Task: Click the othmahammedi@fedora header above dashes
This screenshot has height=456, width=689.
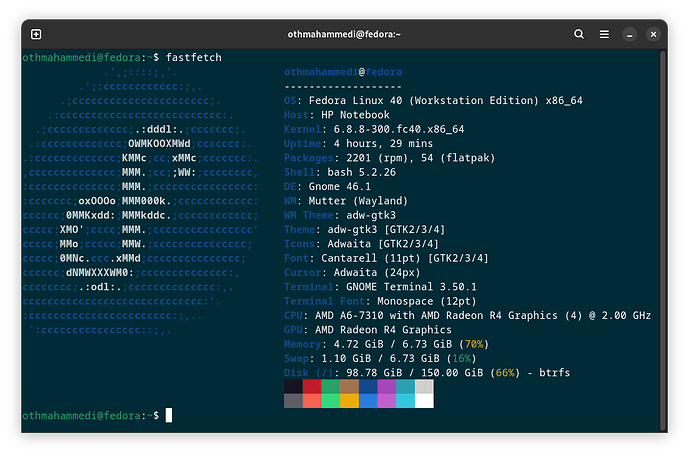Action: coord(343,72)
